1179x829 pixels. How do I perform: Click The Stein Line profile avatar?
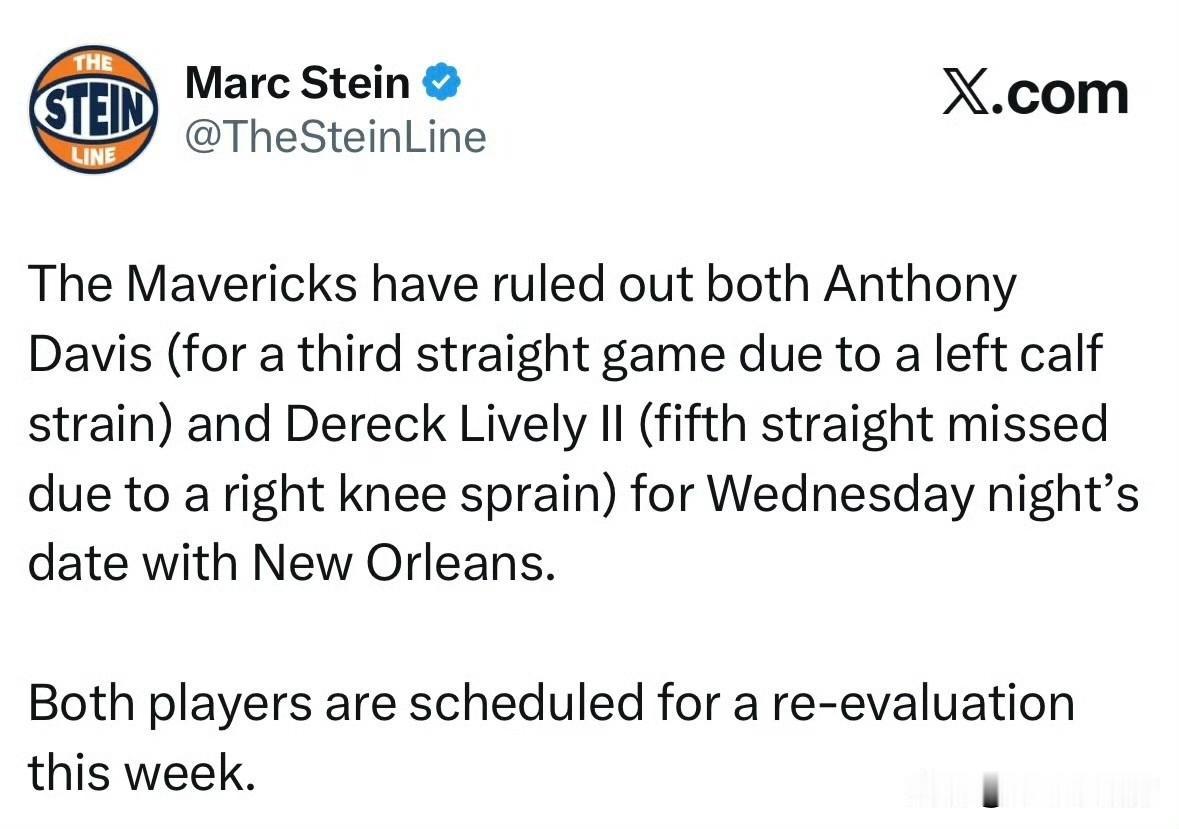pyautogui.click(x=93, y=109)
